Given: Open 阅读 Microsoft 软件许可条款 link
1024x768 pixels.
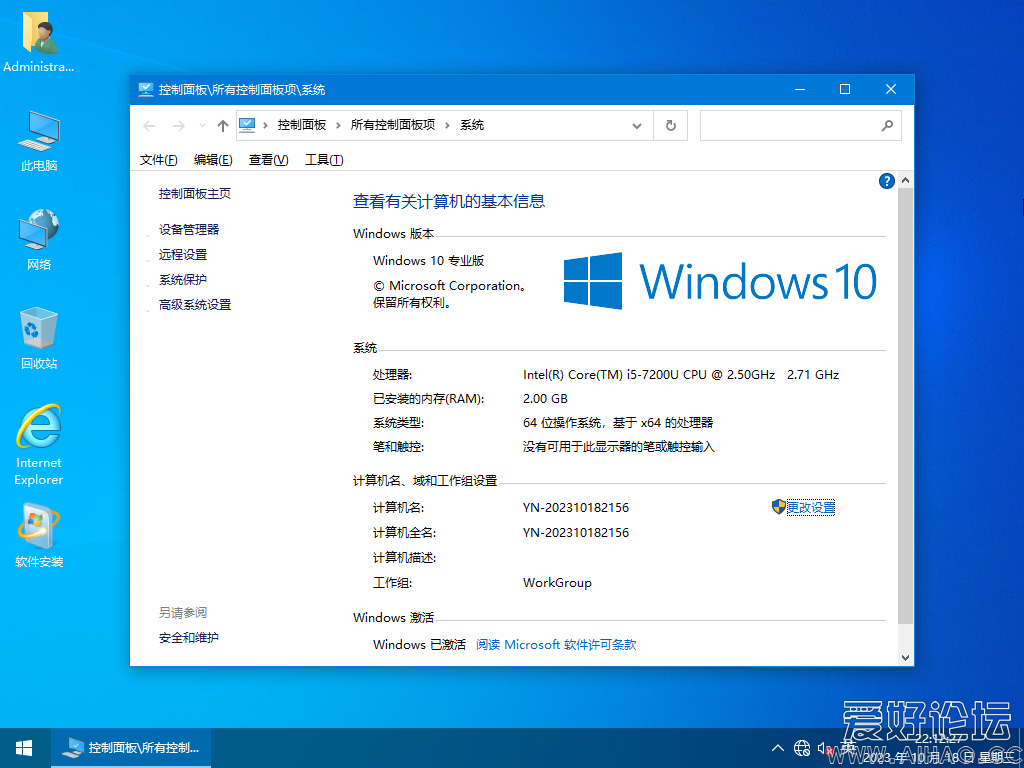Looking at the screenshot, I should (560, 645).
